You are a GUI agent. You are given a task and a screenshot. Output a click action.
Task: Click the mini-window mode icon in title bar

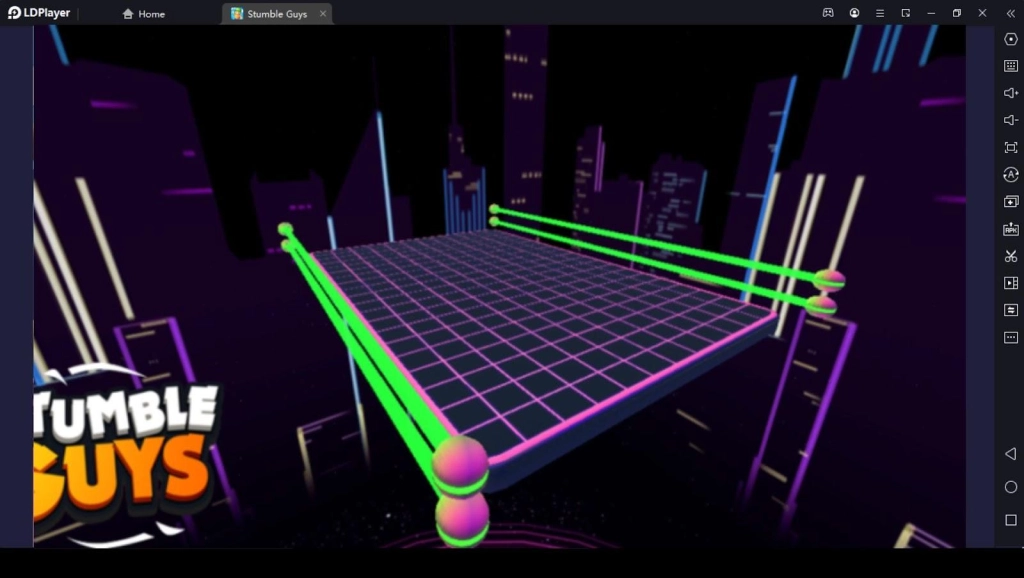pos(905,13)
